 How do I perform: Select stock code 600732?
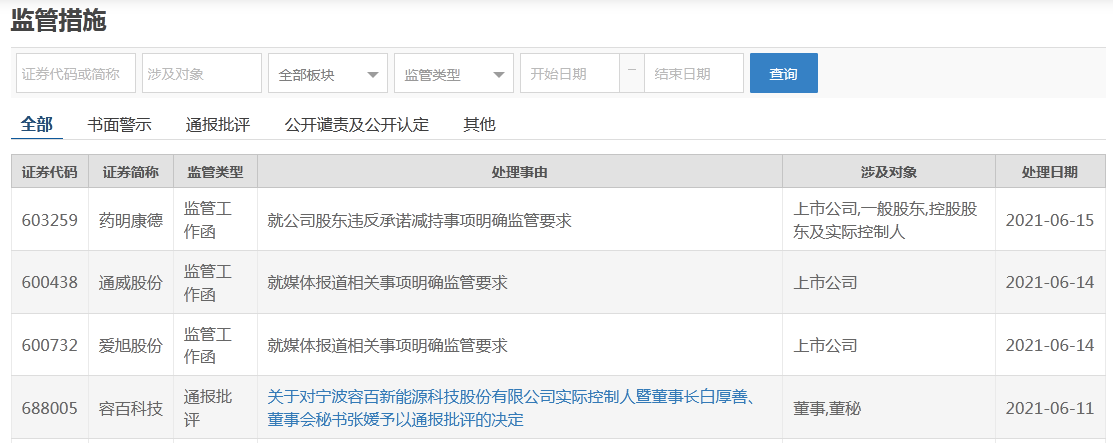50,346
